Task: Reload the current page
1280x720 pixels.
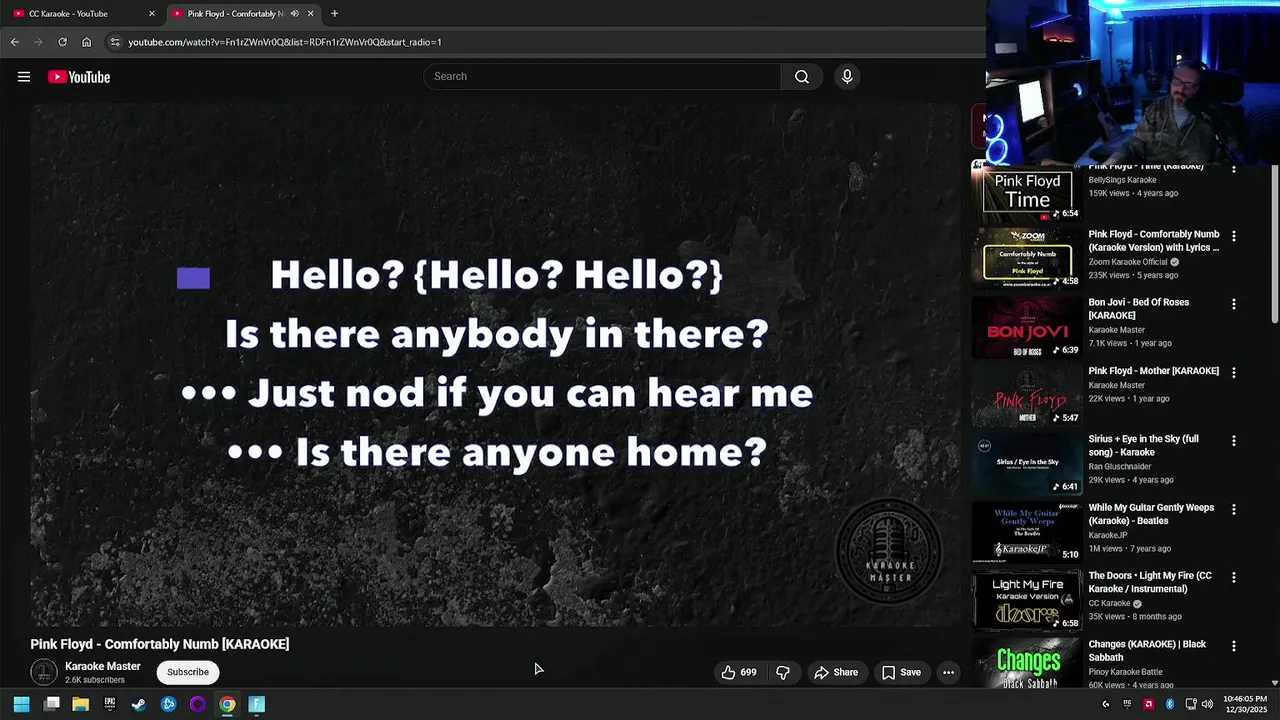Action: [62, 42]
